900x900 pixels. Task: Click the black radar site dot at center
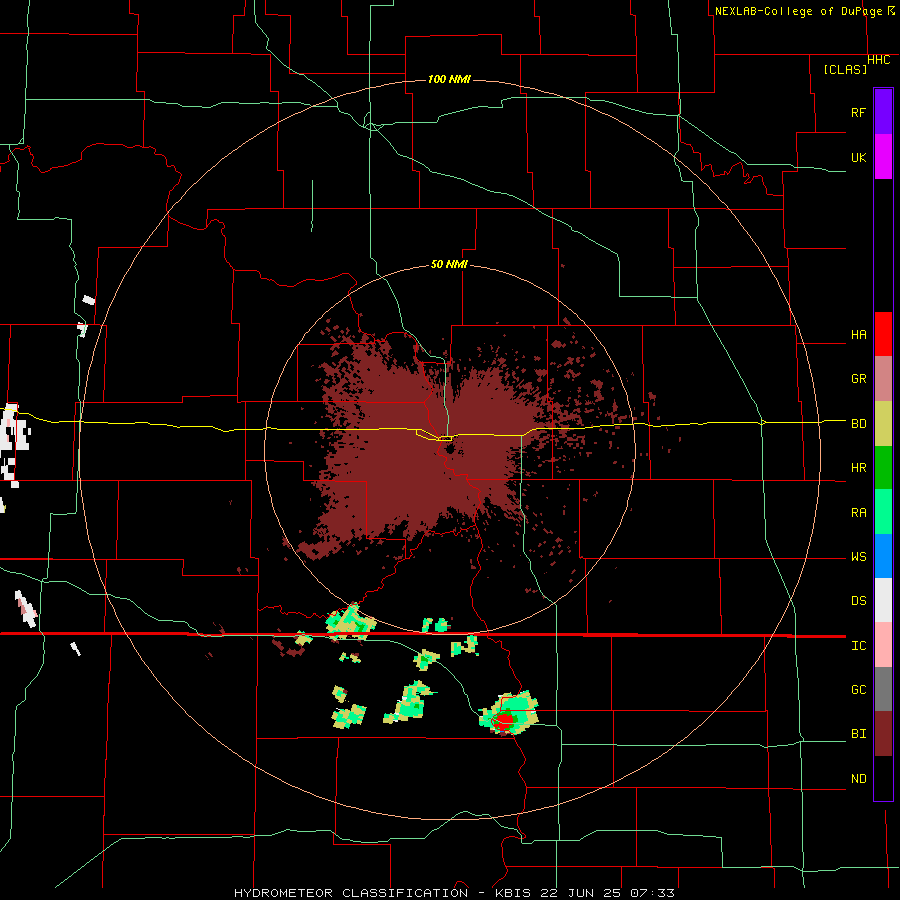point(449,448)
